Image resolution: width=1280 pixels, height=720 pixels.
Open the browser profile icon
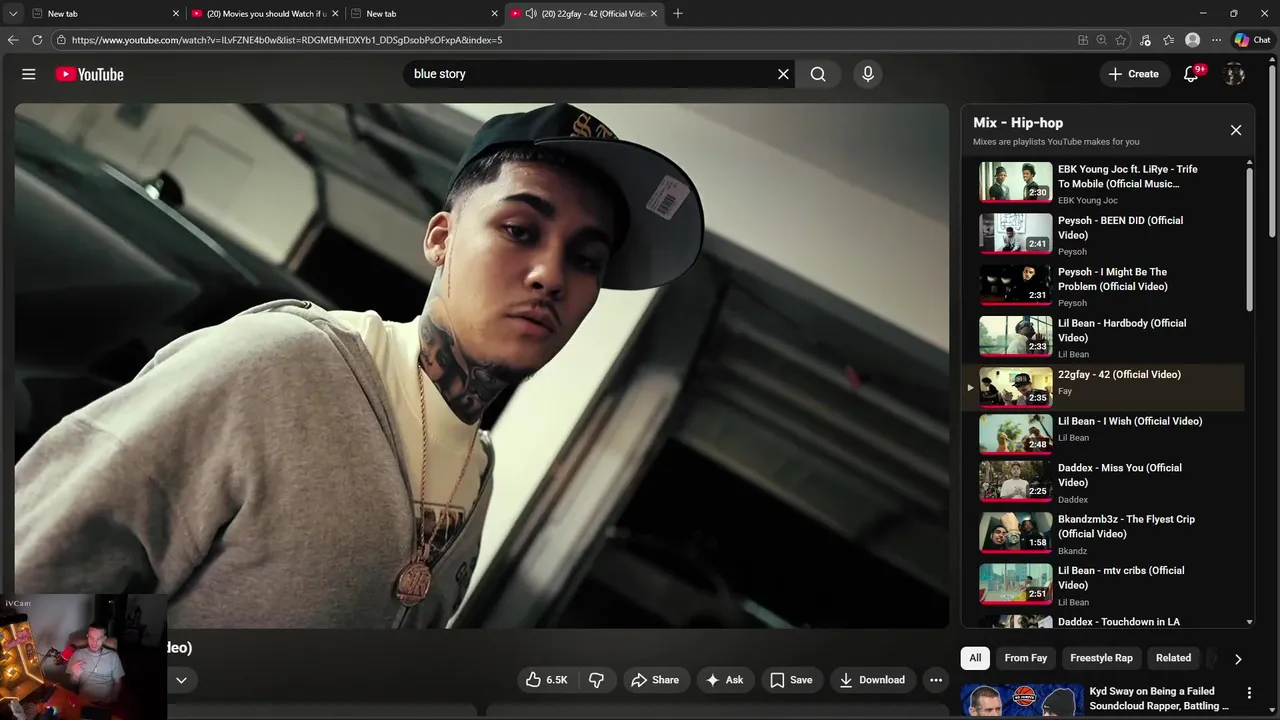(x=1192, y=40)
